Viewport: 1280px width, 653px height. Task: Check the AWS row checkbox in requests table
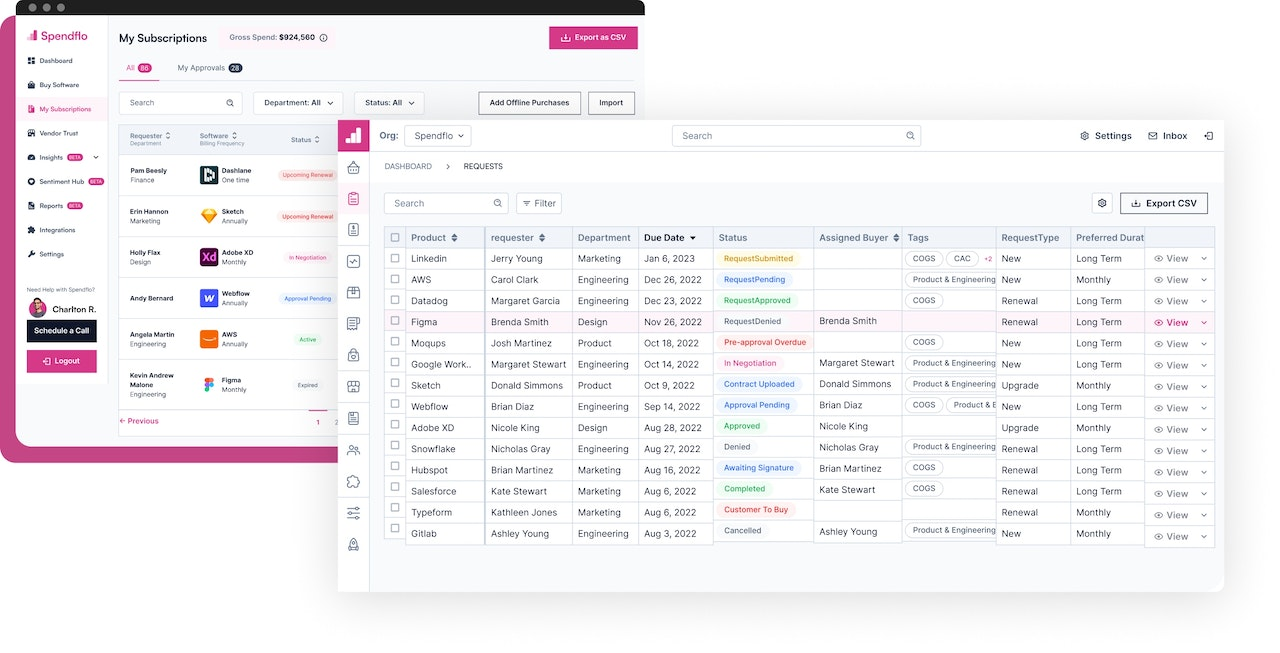(x=395, y=279)
